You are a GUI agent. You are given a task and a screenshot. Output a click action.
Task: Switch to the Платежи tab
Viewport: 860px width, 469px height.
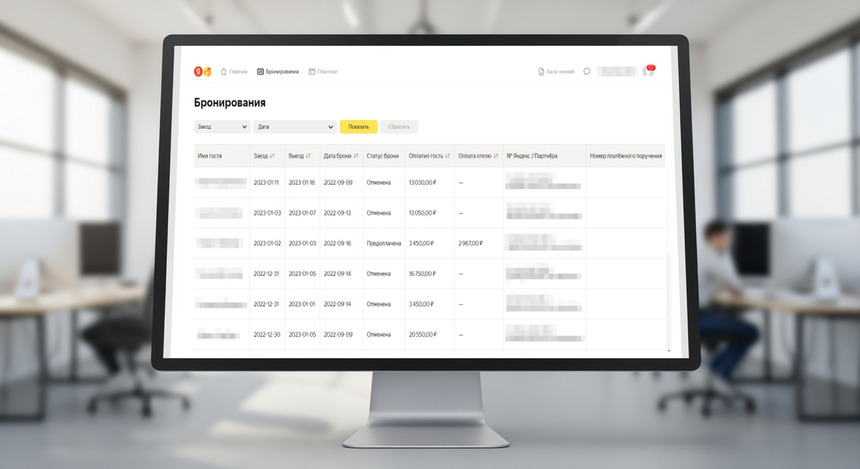tap(323, 72)
